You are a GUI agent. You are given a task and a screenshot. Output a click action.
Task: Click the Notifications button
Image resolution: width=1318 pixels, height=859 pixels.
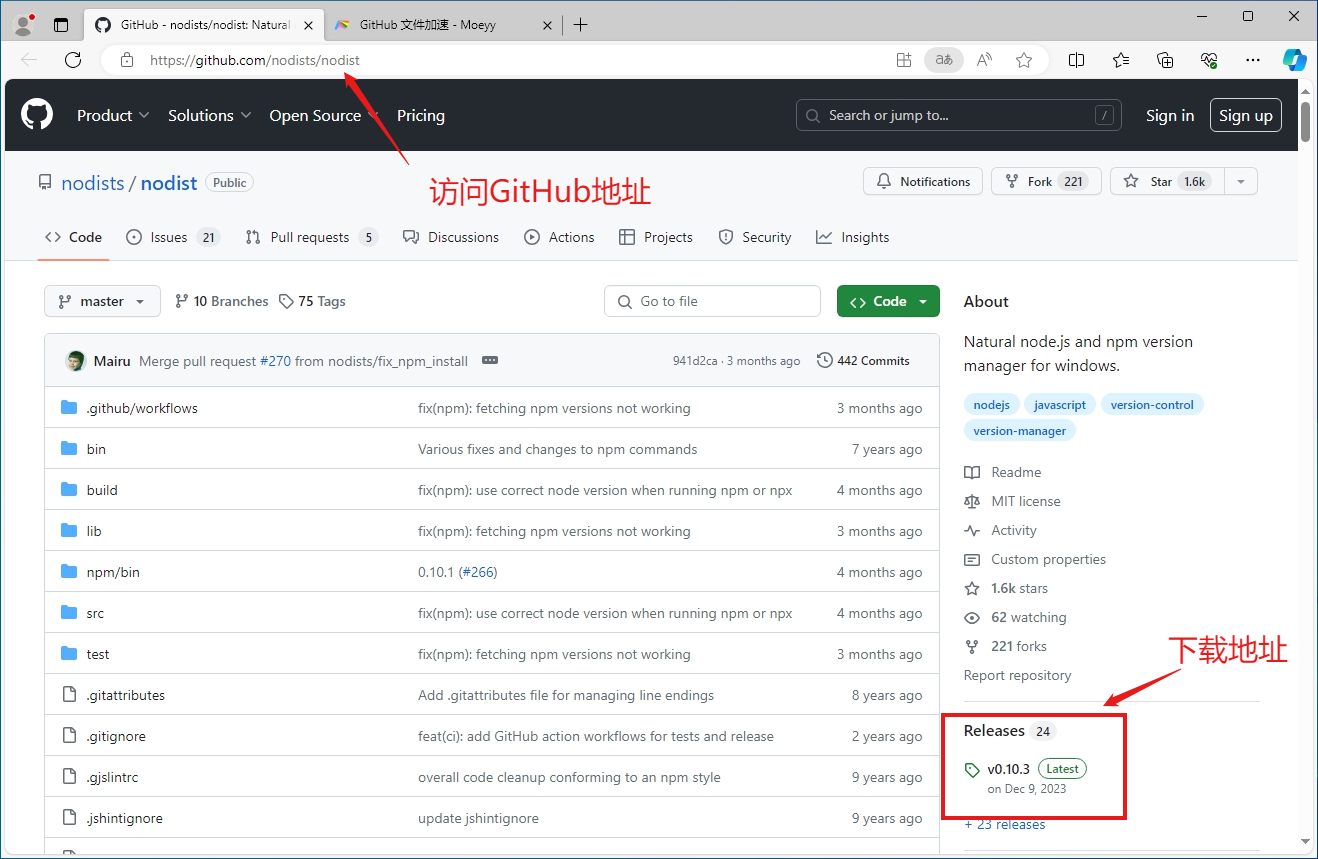pos(923,181)
